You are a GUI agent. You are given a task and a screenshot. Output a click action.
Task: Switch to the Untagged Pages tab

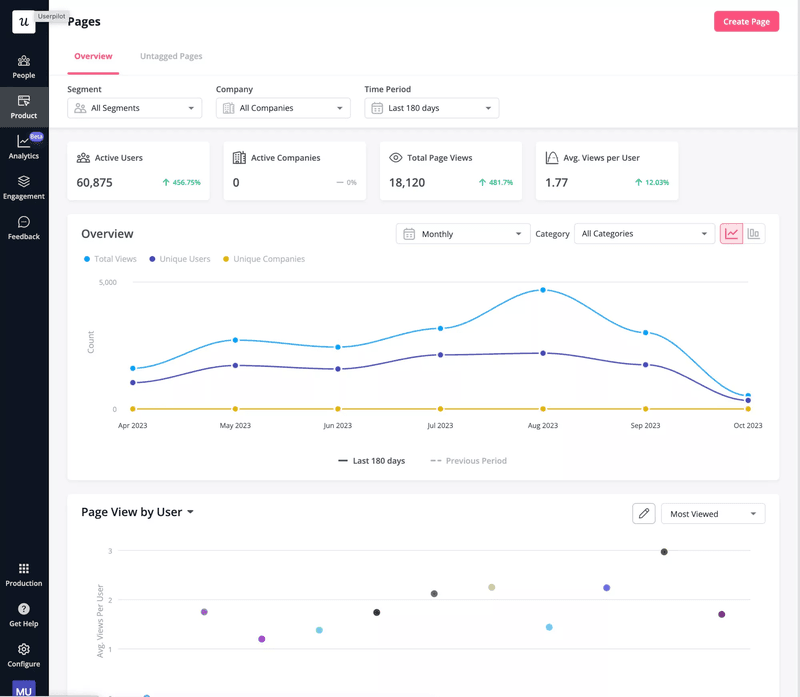pyautogui.click(x=171, y=56)
